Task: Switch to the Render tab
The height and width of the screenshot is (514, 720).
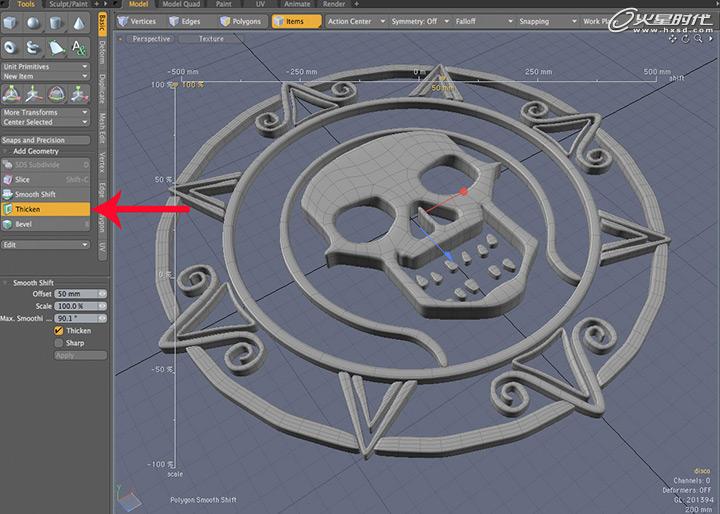Action: pos(334,4)
